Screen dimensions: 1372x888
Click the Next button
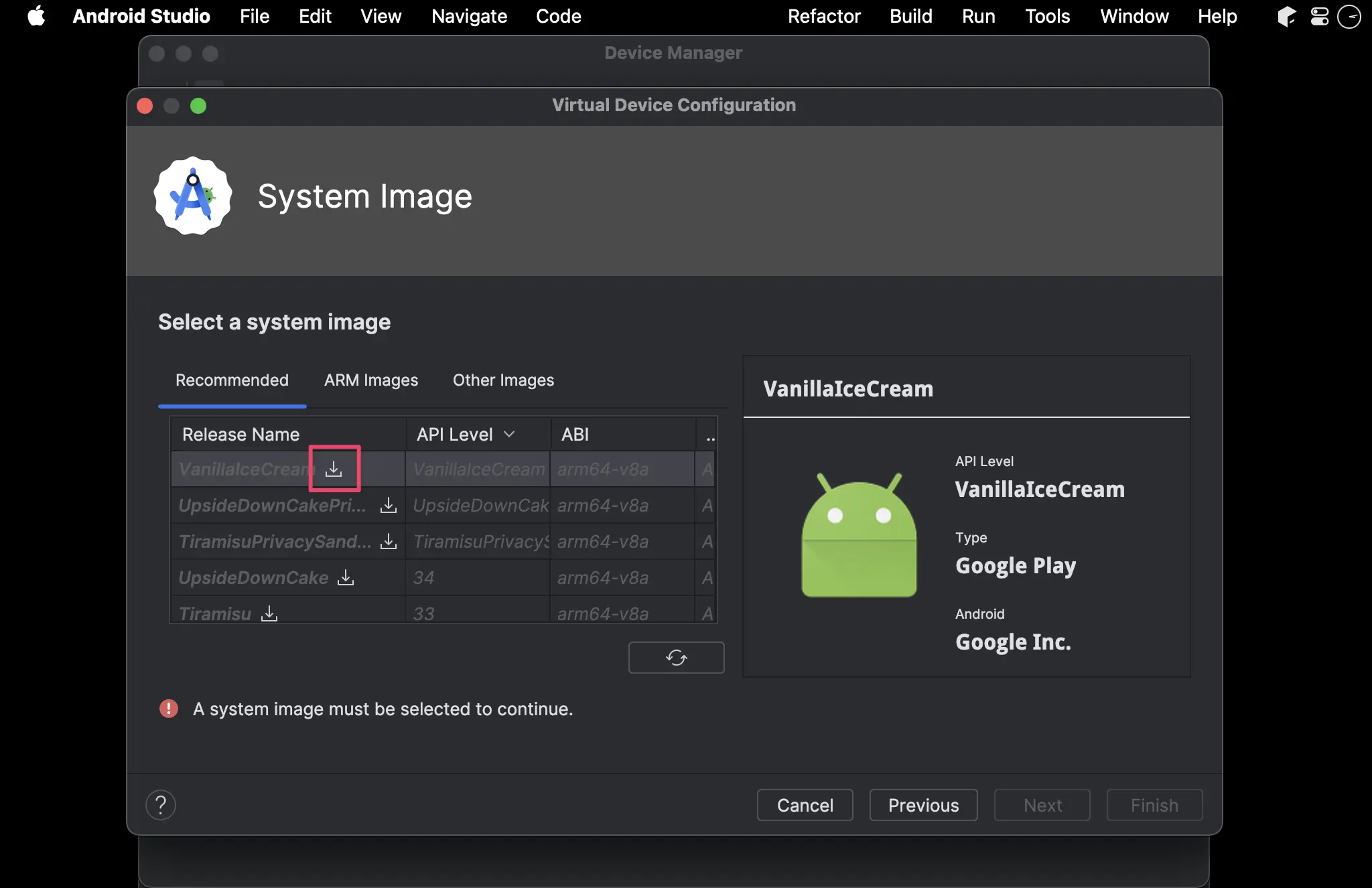coord(1042,805)
